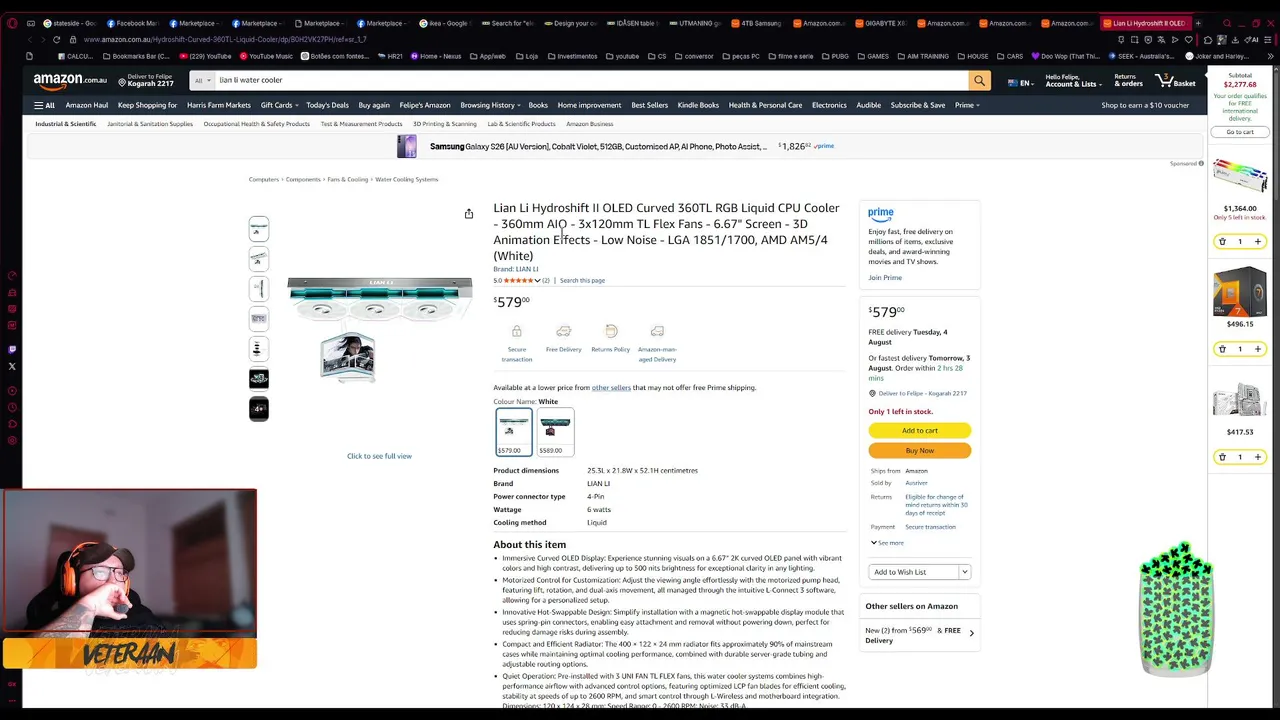Open the X icon in Opera sidebar
Viewport: 1280px width, 720px height.
[12, 366]
